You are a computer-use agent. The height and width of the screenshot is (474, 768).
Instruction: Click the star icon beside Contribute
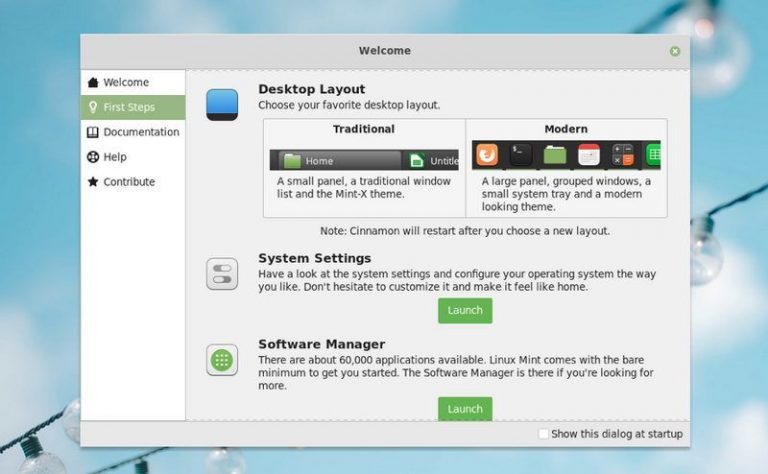click(x=93, y=182)
